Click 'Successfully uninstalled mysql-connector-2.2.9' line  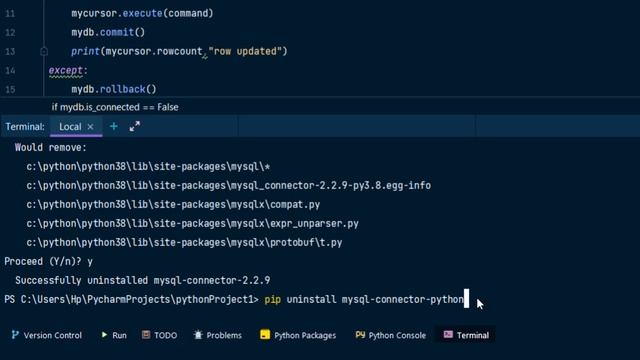coord(142,280)
